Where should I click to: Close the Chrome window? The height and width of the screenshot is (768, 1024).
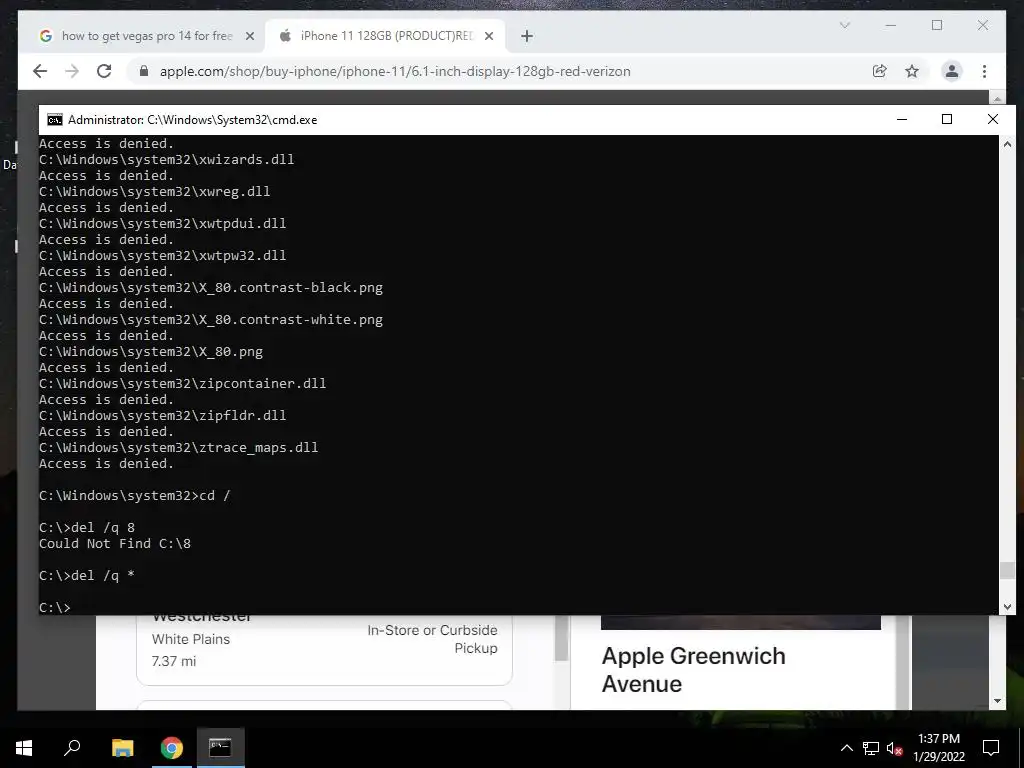983,25
